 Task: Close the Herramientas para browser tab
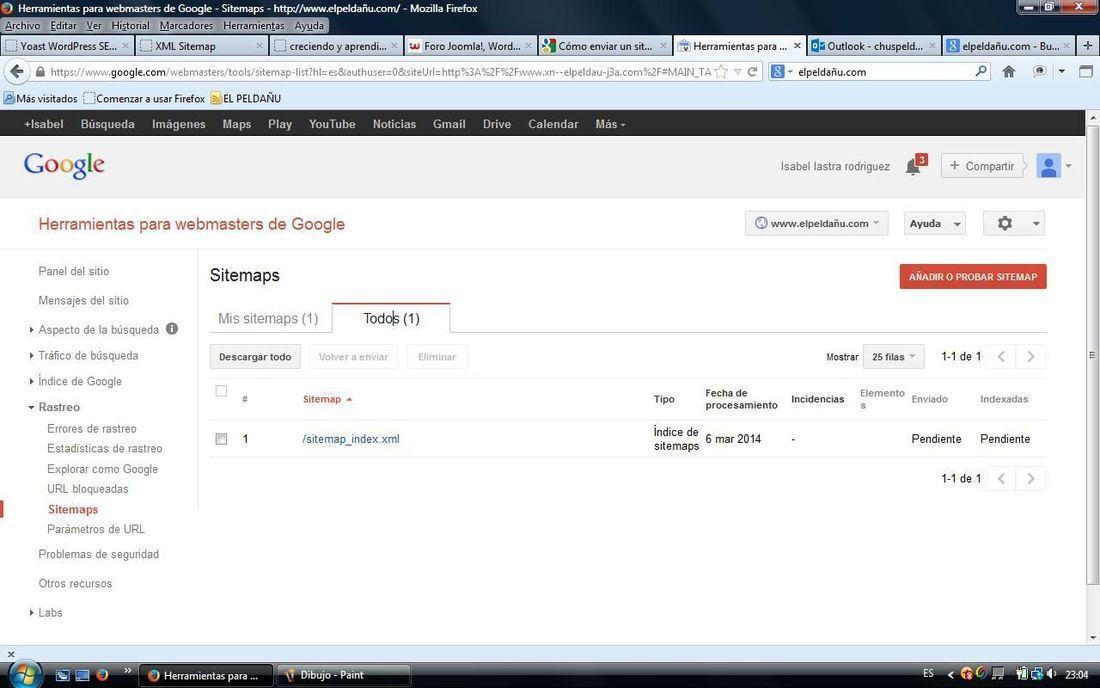pos(797,46)
